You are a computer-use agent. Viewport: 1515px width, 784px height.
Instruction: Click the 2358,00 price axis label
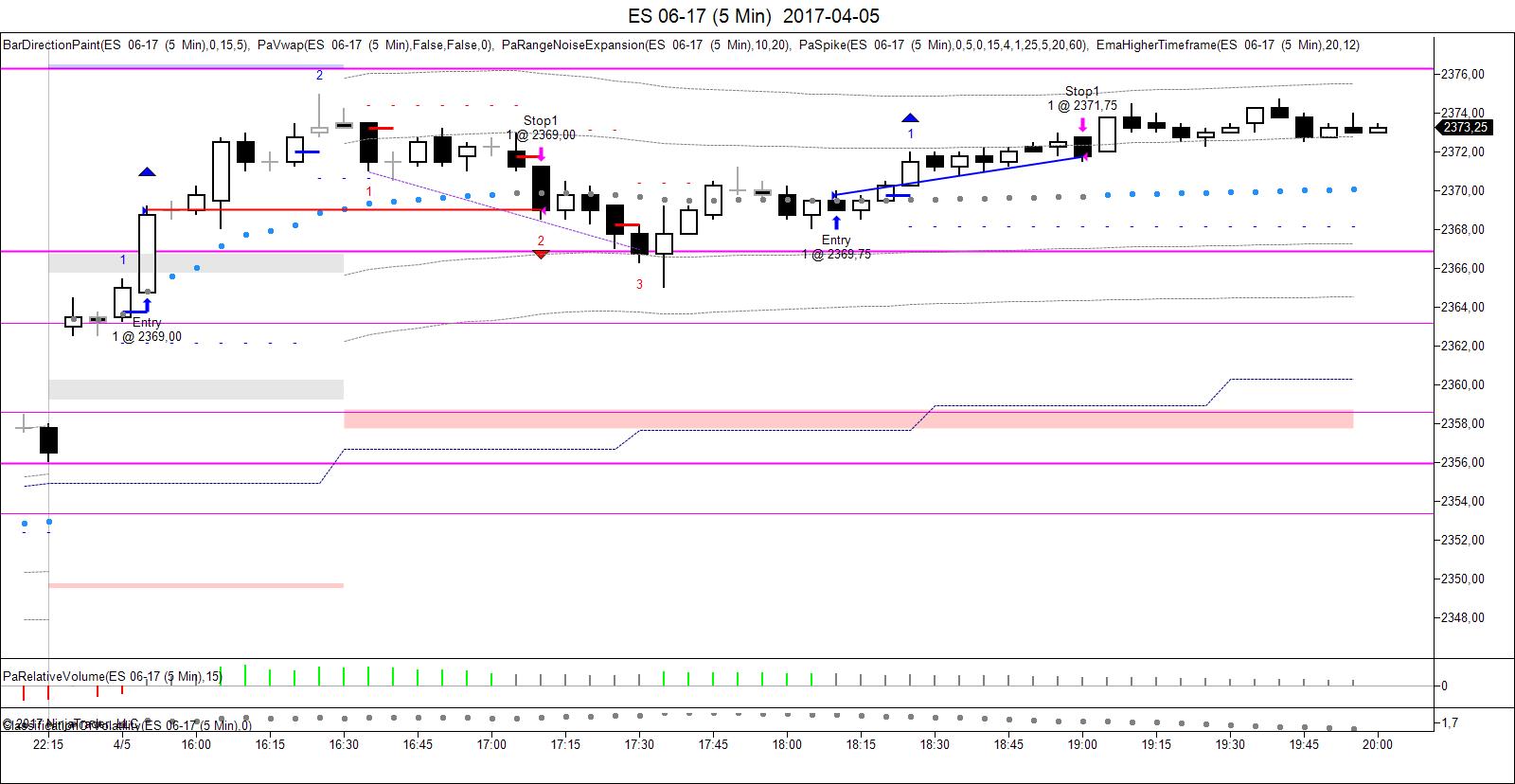point(1465,423)
